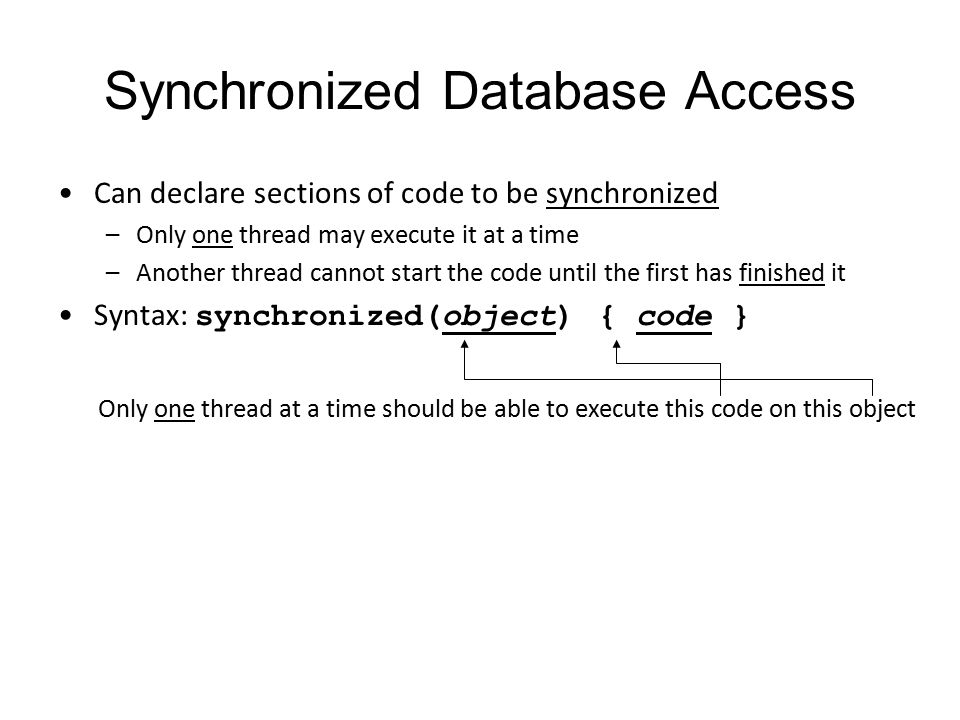Click the Syntax bullet point marker
960x720 pixels.
click(66, 317)
